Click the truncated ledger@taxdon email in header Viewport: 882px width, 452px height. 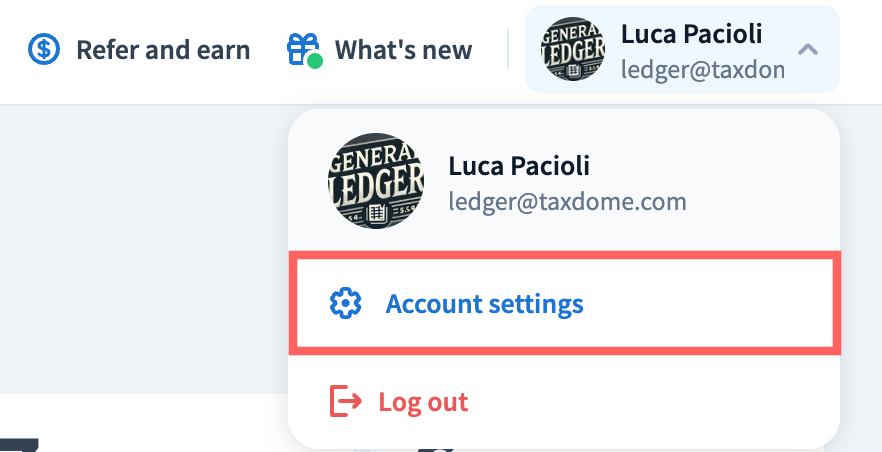pyautogui.click(x=702, y=70)
